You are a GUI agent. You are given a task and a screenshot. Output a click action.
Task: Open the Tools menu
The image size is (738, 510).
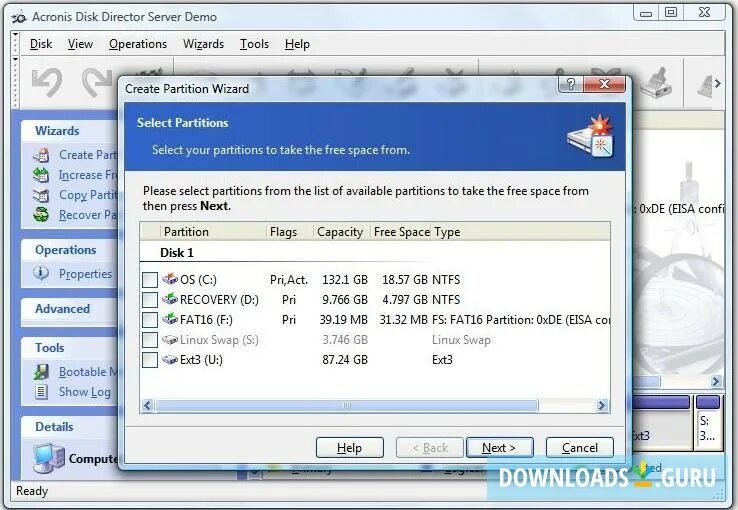tap(254, 44)
